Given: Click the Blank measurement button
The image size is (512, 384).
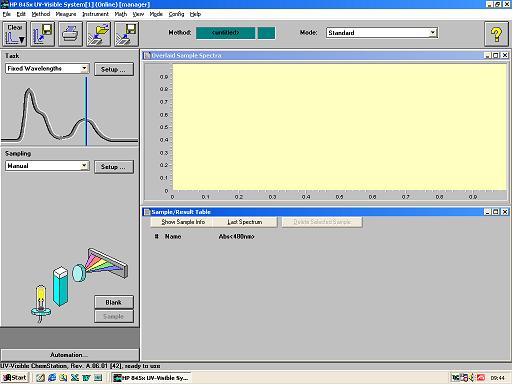Looking at the screenshot, I should tap(114, 302).
